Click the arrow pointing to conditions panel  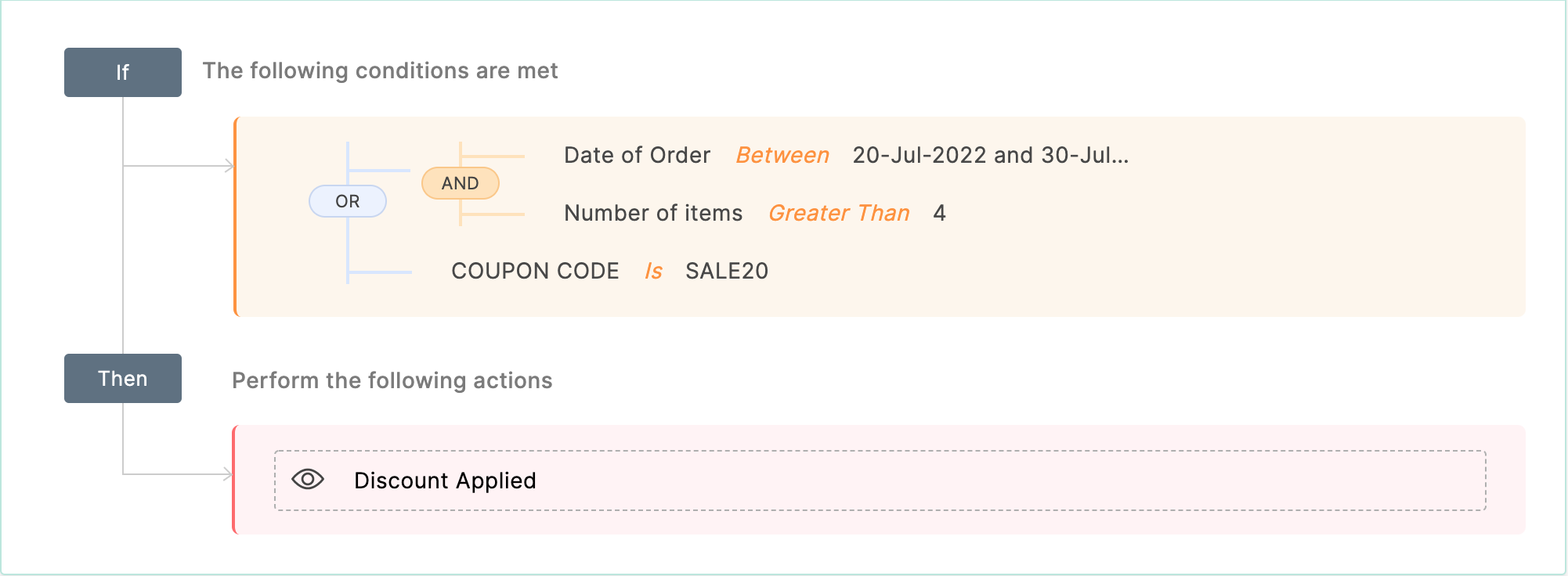[x=229, y=166]
